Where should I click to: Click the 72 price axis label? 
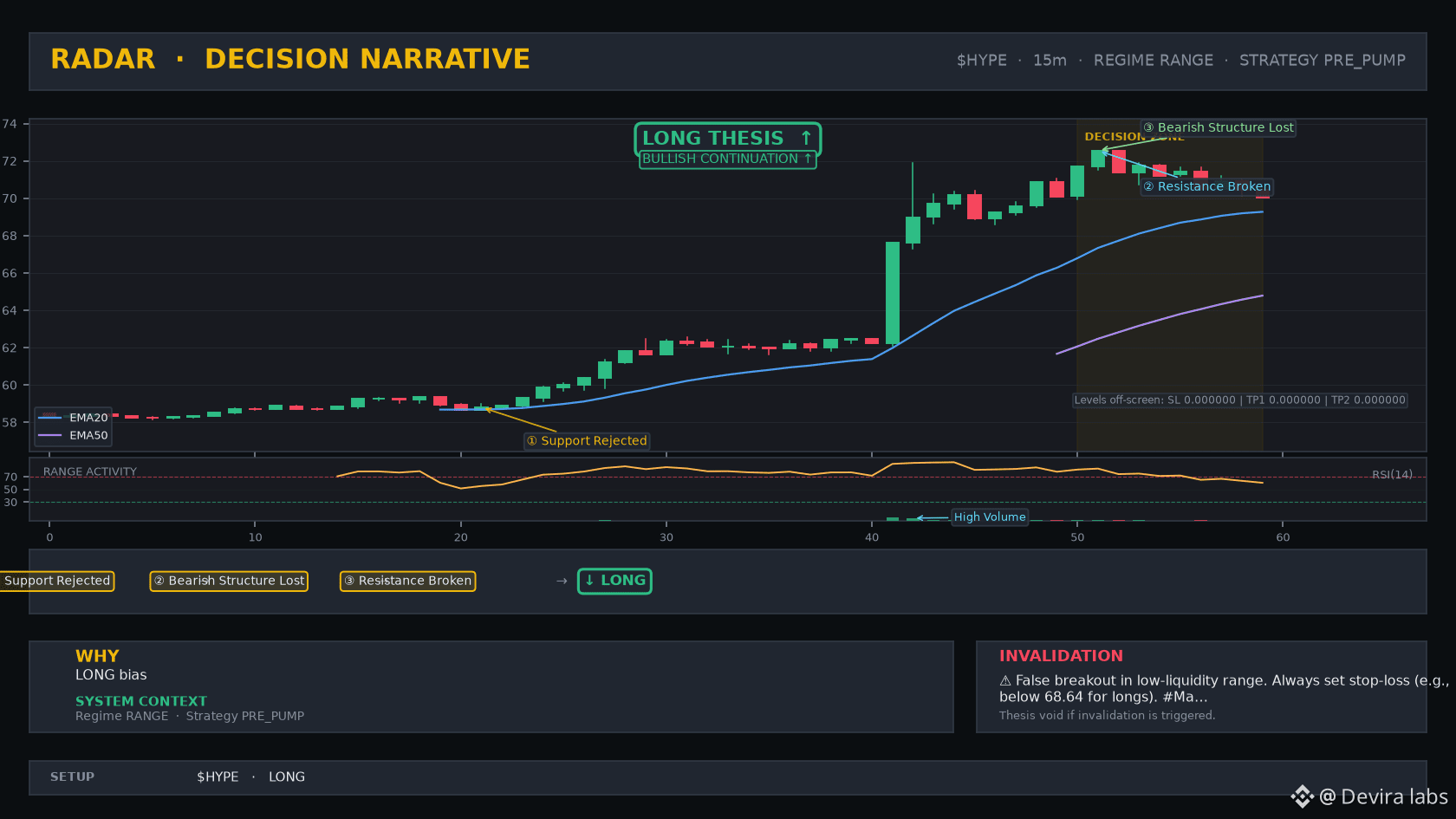pyautogui.click(x=9, y=162)
